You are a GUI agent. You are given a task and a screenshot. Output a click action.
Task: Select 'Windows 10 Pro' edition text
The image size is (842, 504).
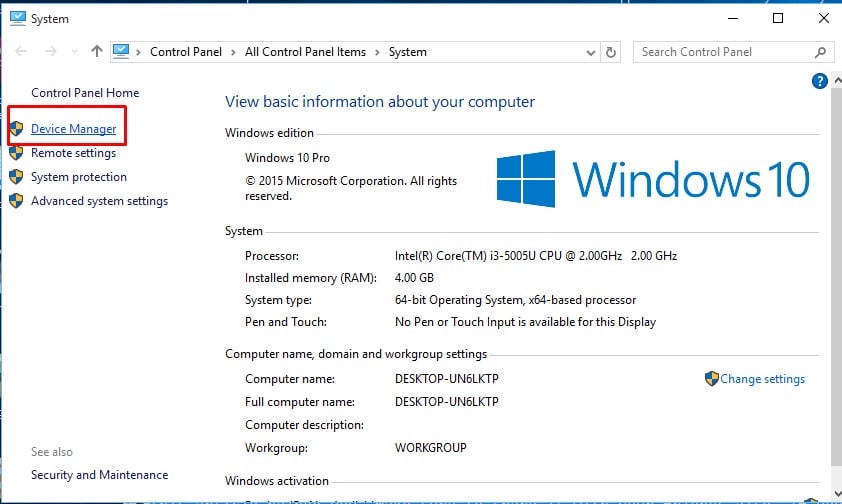tap(287, 158)
